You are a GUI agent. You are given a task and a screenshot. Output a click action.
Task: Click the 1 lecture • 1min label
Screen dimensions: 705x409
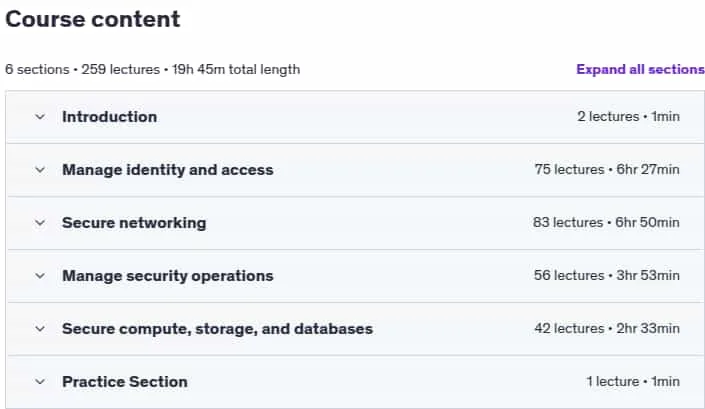[x=633, y=381]
